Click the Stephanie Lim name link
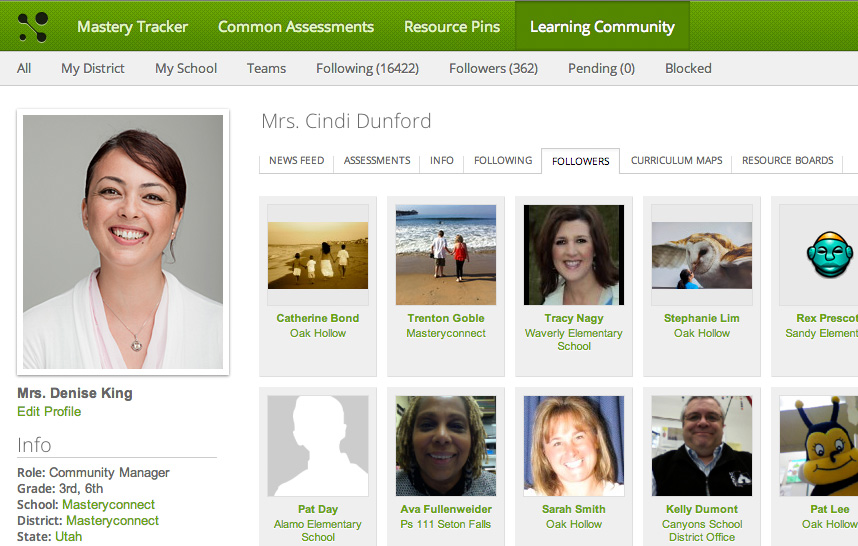 702,318
